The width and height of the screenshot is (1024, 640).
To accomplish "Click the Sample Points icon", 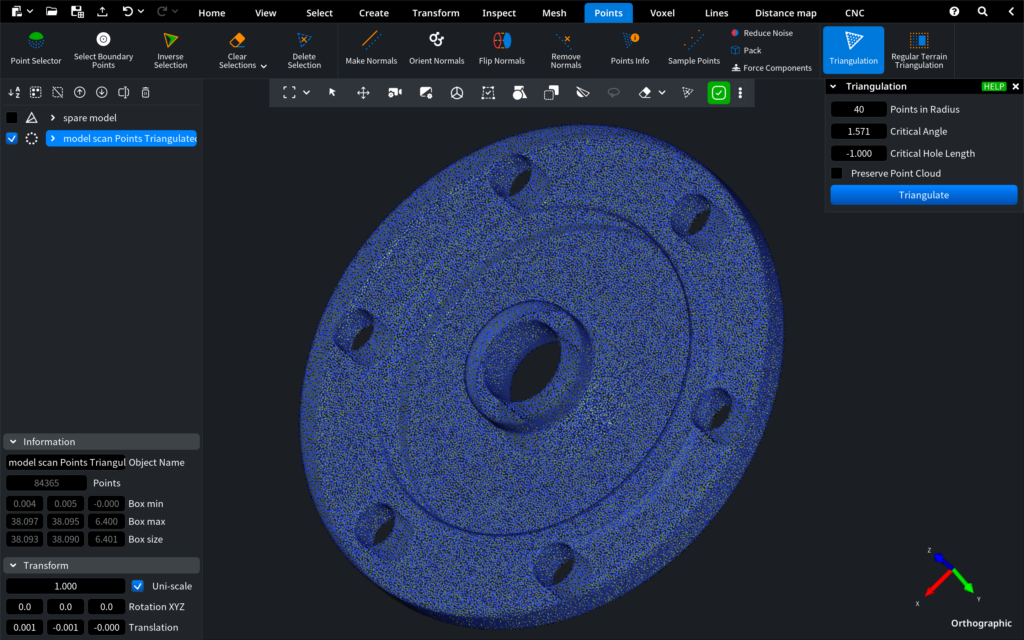I will [694, 41].
